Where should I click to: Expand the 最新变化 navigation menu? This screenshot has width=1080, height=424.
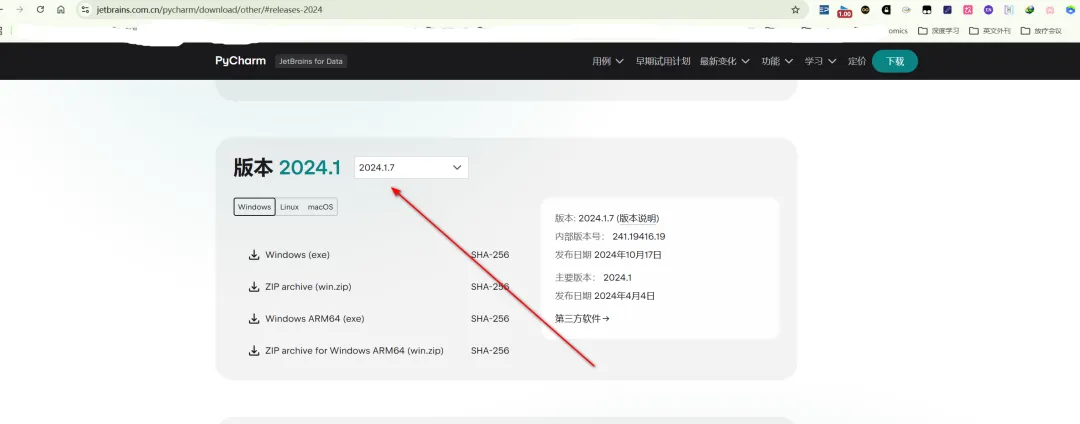pyautogui.click(x=725, y=61)
